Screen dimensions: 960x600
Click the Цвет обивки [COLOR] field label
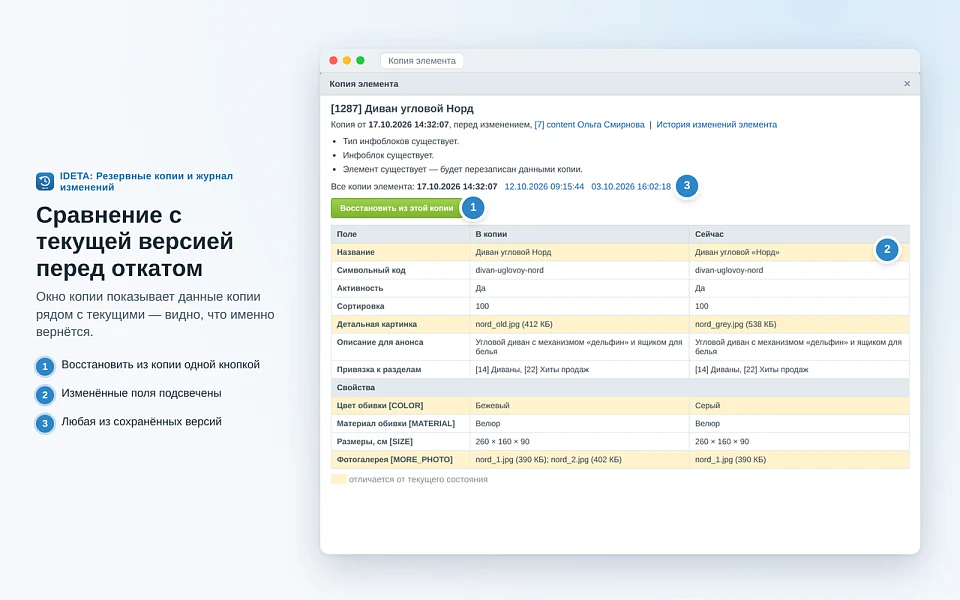[x=380, y=405]
